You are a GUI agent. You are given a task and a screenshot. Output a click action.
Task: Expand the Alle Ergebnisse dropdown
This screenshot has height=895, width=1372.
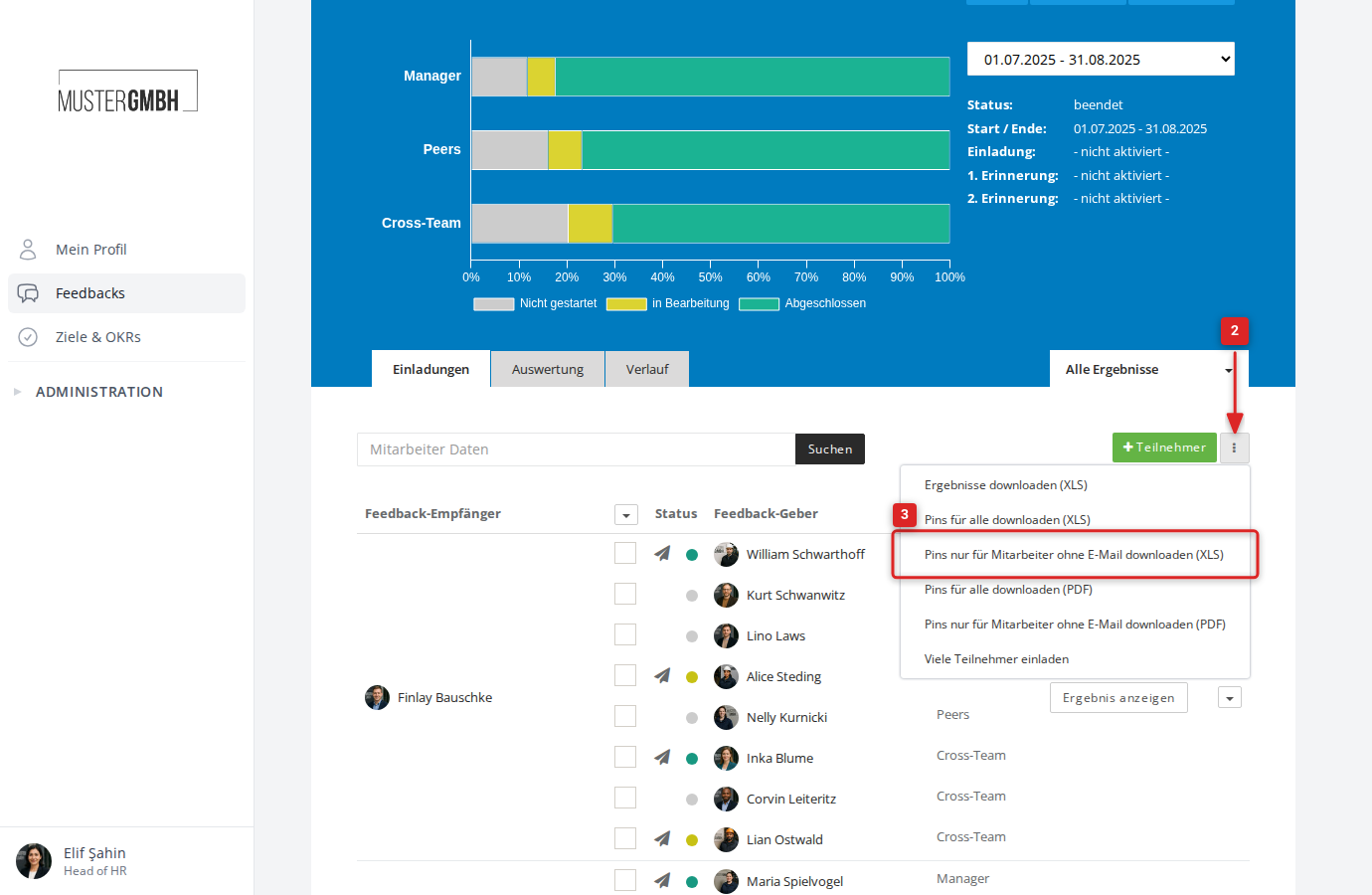[x=1148, y=369]
